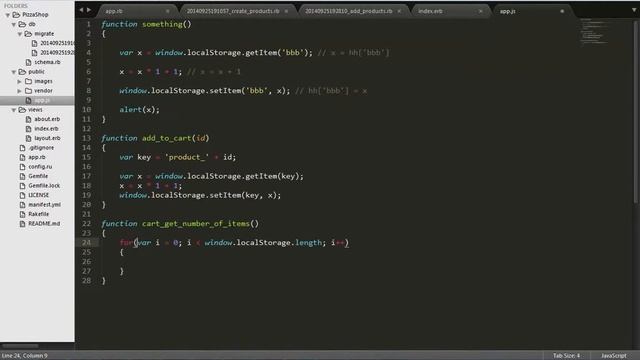Click Line 24, Column 9 status text
Viewport: 640px width, 360px height.
(x=24, y=356)
